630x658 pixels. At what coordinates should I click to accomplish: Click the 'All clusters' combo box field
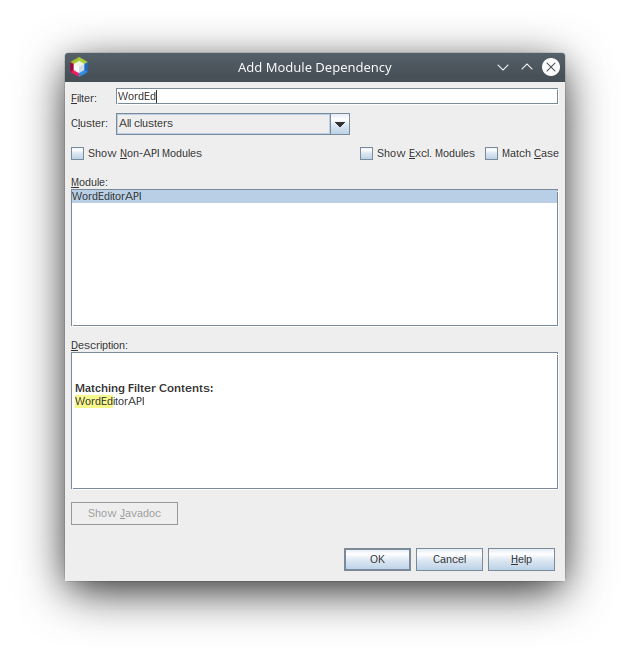click(223, 124)
